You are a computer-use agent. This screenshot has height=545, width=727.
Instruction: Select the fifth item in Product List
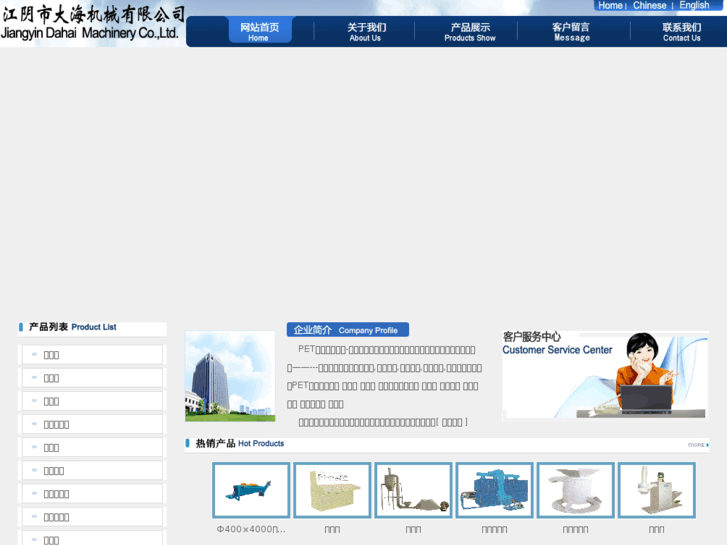(x=92, y=448)
